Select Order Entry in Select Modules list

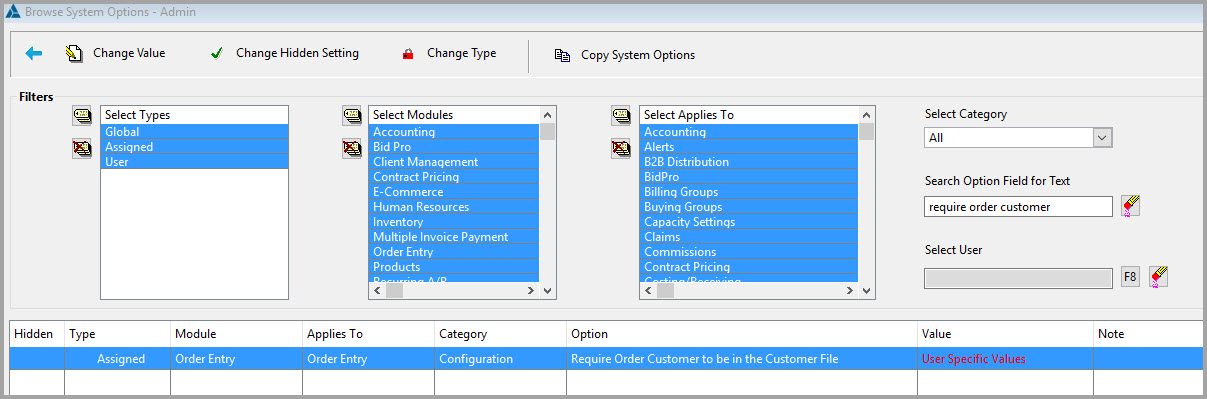[x=454, y=252]
